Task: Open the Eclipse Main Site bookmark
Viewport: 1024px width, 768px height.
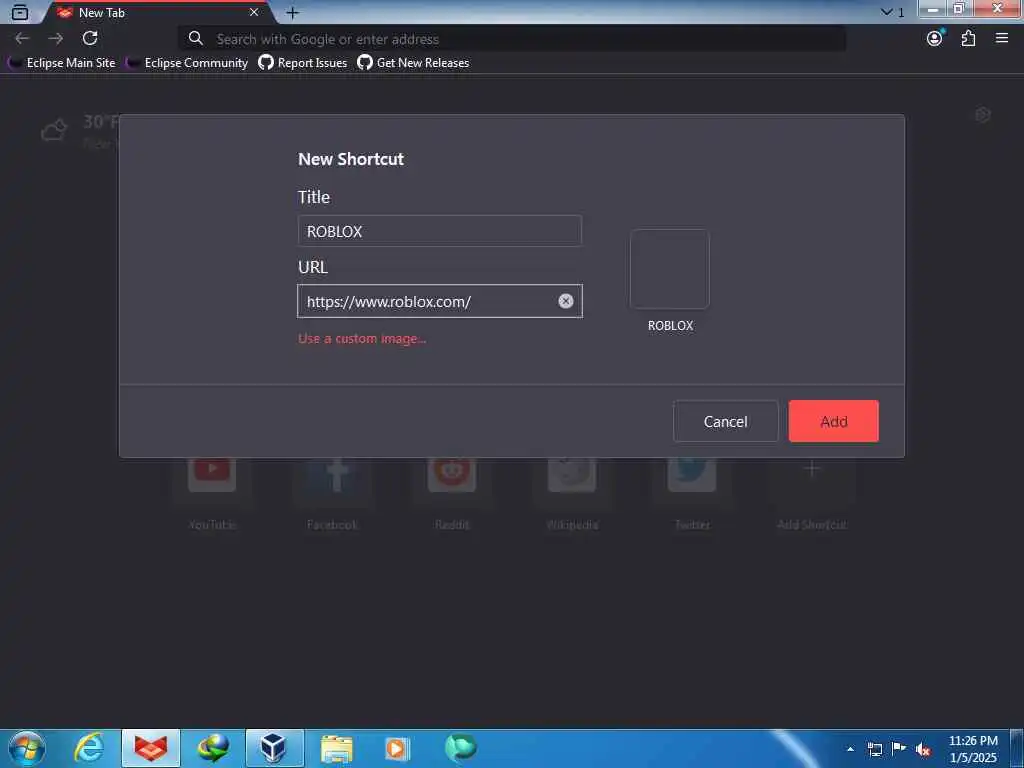Action: (61, 63)
